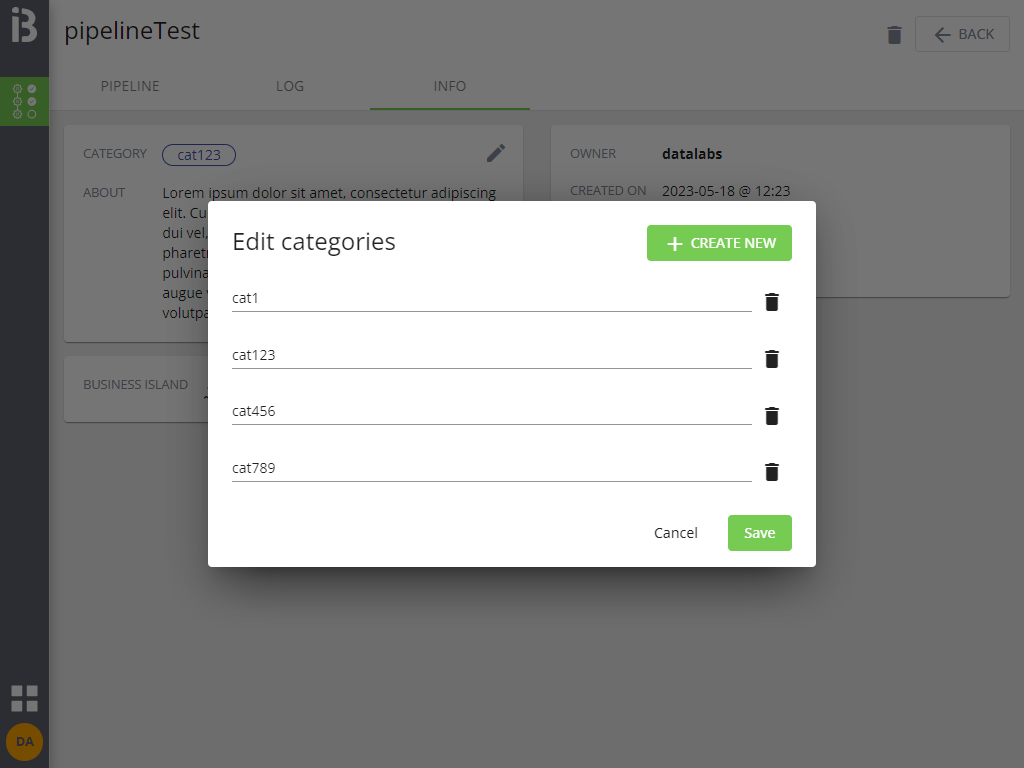Click the cat789 name field
The width and height of the screenshot is (1024, 768).
point(491,468)
